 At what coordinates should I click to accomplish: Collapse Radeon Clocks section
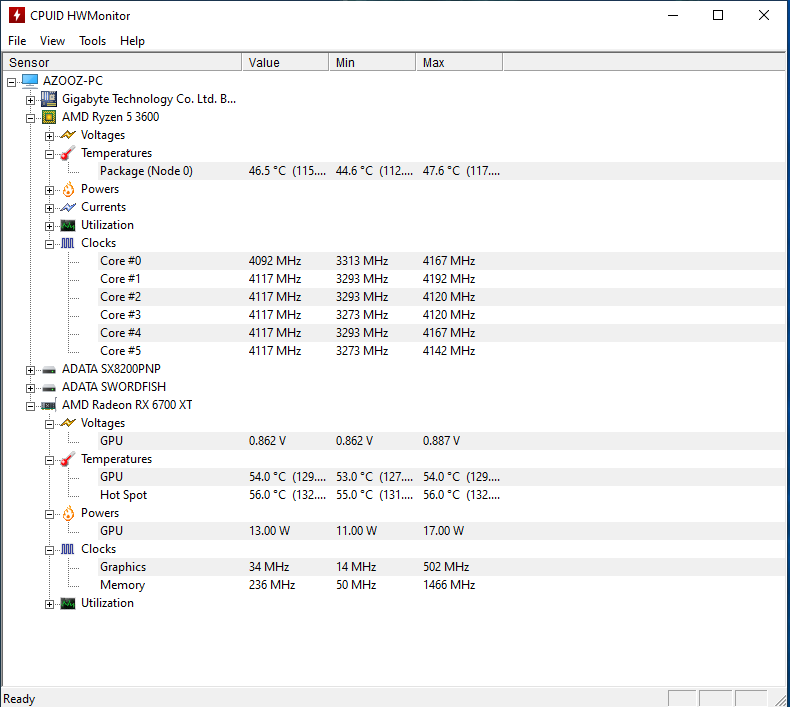pos(49,550)
